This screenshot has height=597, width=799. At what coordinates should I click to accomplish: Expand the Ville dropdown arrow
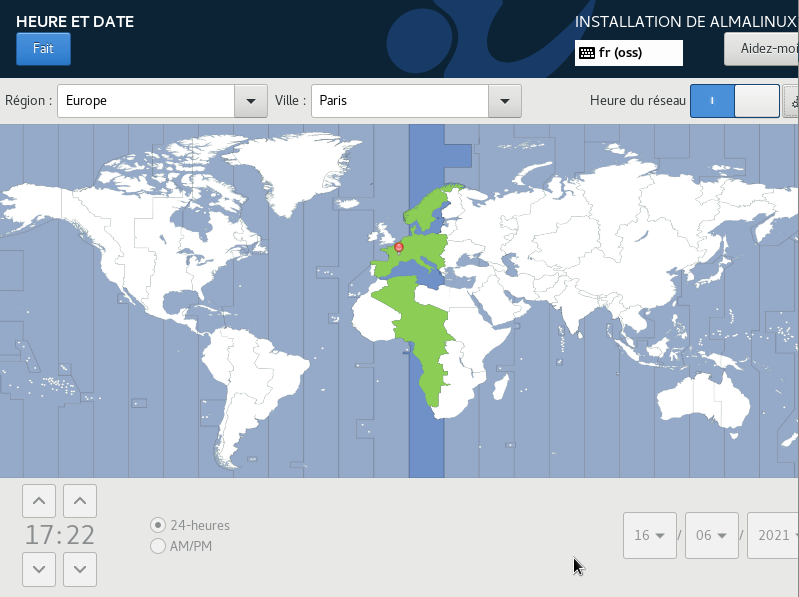[x=505, y=101]
